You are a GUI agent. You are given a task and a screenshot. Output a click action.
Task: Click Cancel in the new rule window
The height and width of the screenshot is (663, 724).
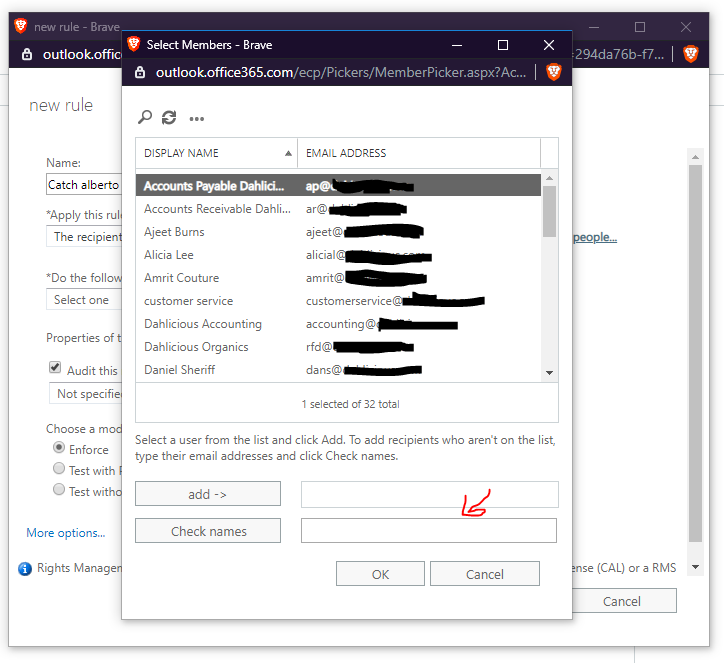pyautogui.click(x=624, y=601)
